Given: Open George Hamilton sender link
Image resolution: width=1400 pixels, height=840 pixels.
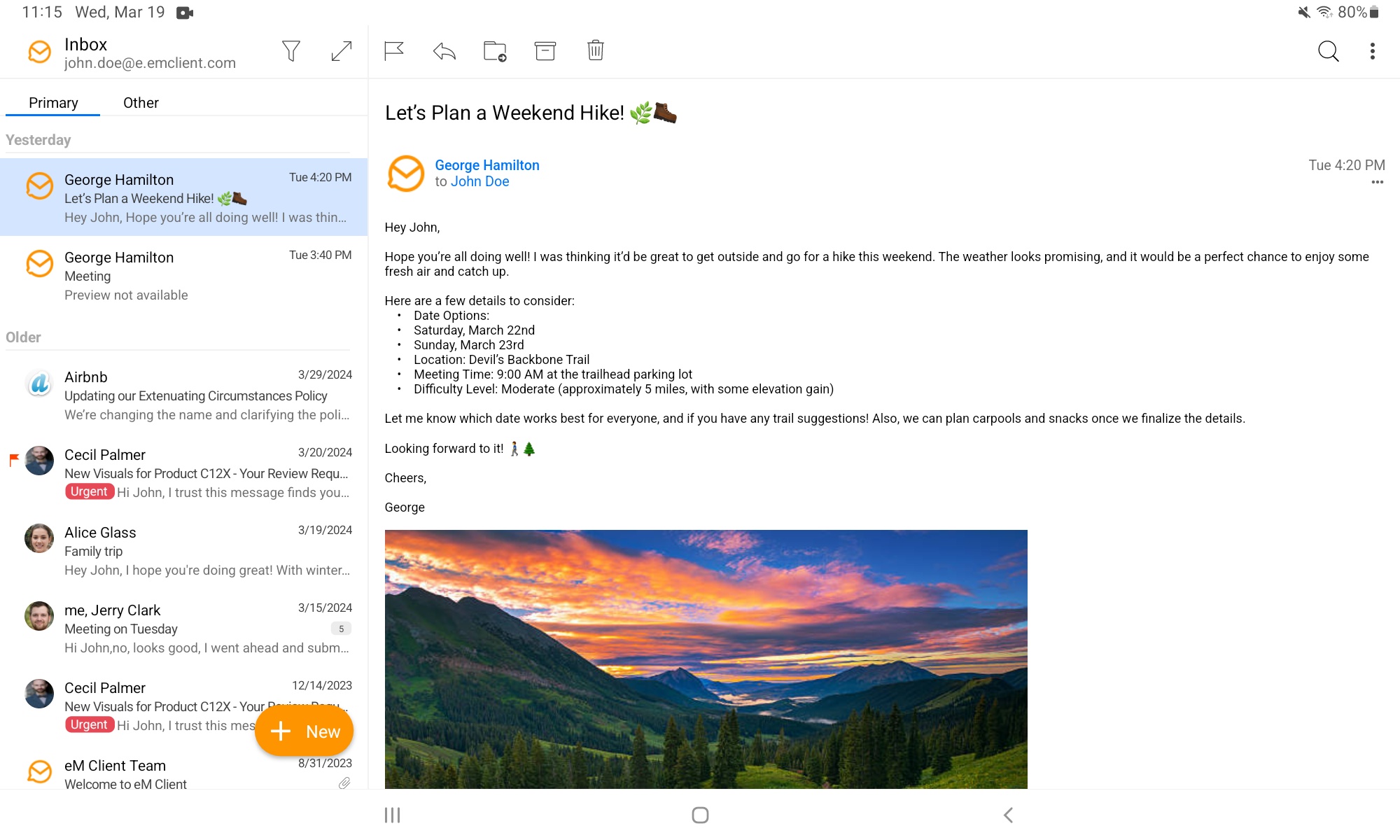Looking at the screenshot, I should click(487, 165).
